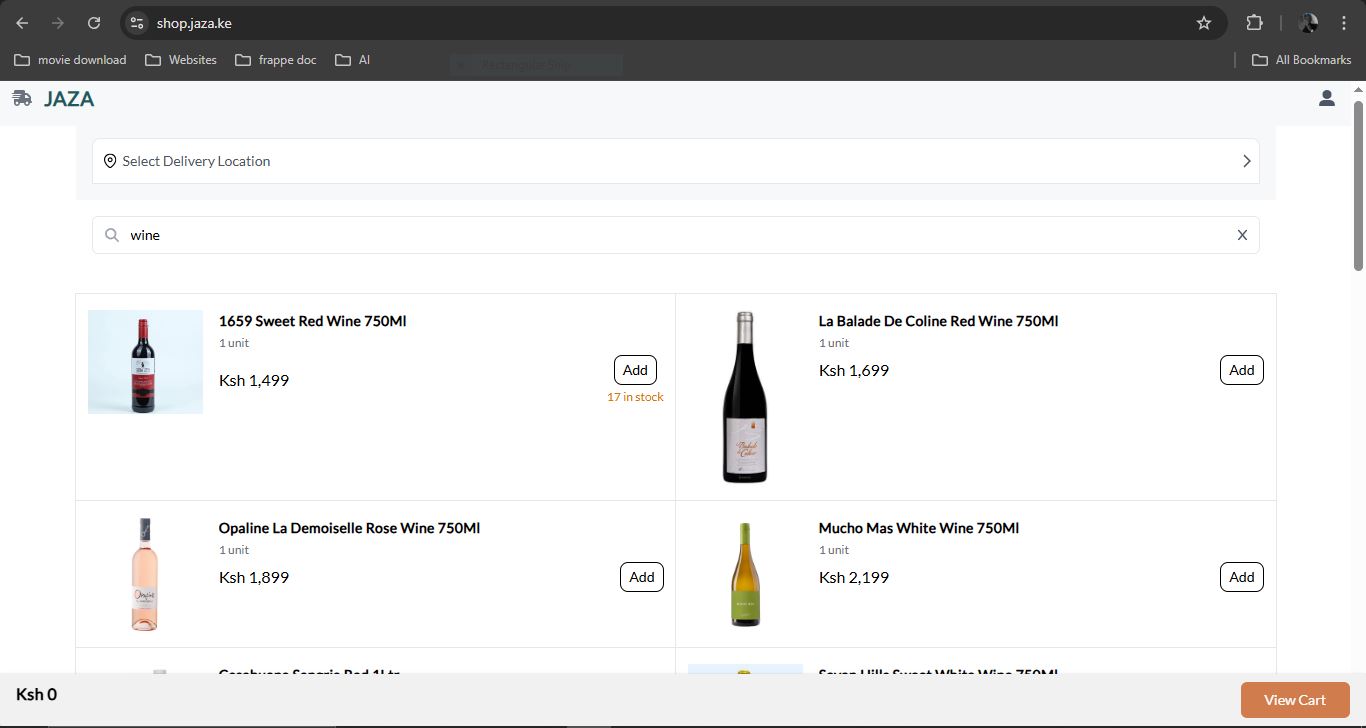Open Opaline La Demoiselle Rose bottle thumbnail
This screenshot has height=728, width=1366.
coord(145,574)
